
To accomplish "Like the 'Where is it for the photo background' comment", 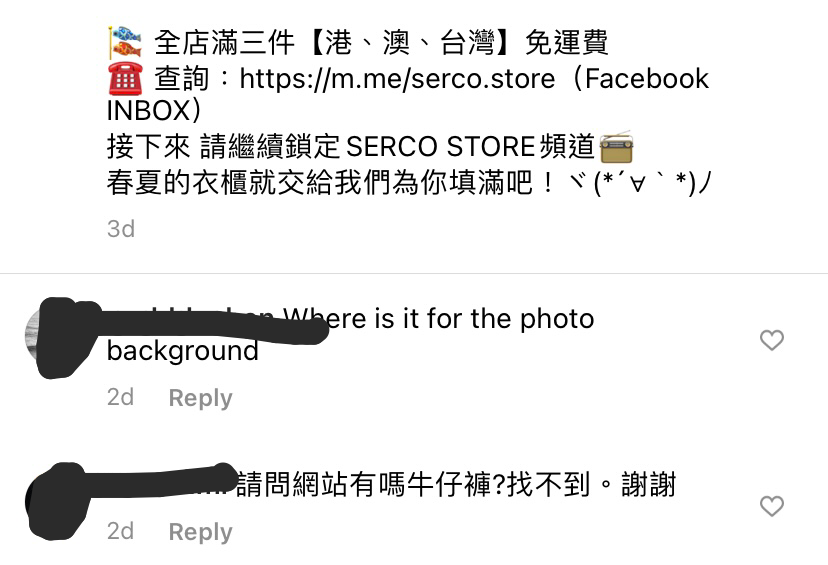I will click(771, 340).
